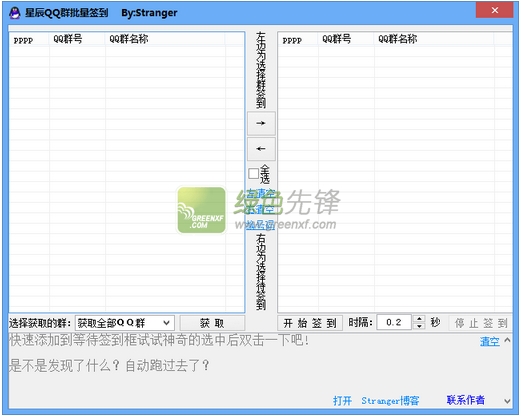
Task: Click the 右清空 link
Action: pos(261,209)
